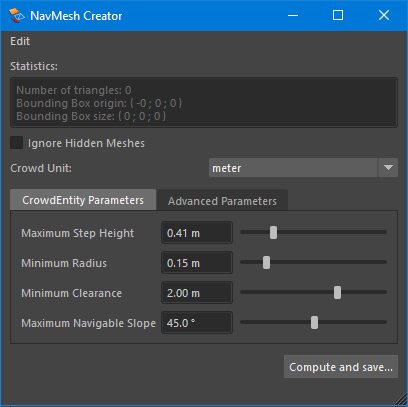The height and width of the screenshot is (407, 408).
Task: Click the Maximum Step Height value field
Action: (x=197, y=232)
